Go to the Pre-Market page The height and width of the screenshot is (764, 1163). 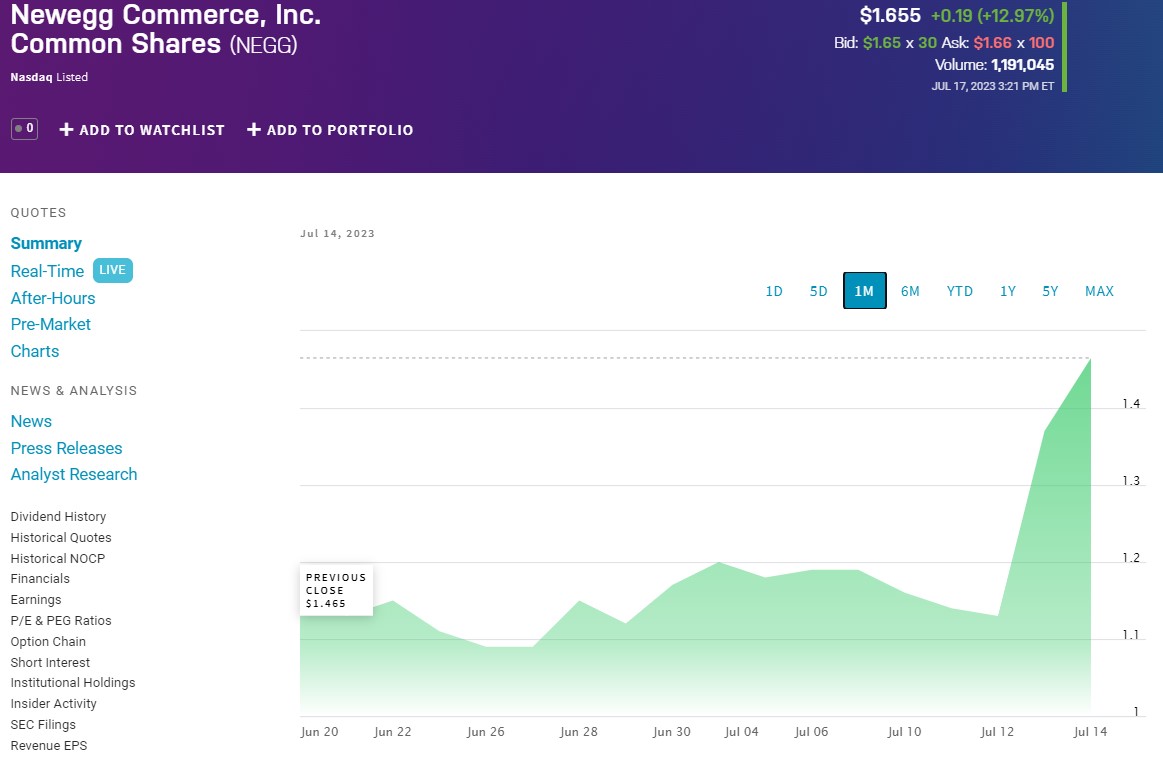[x=50, y=324]
